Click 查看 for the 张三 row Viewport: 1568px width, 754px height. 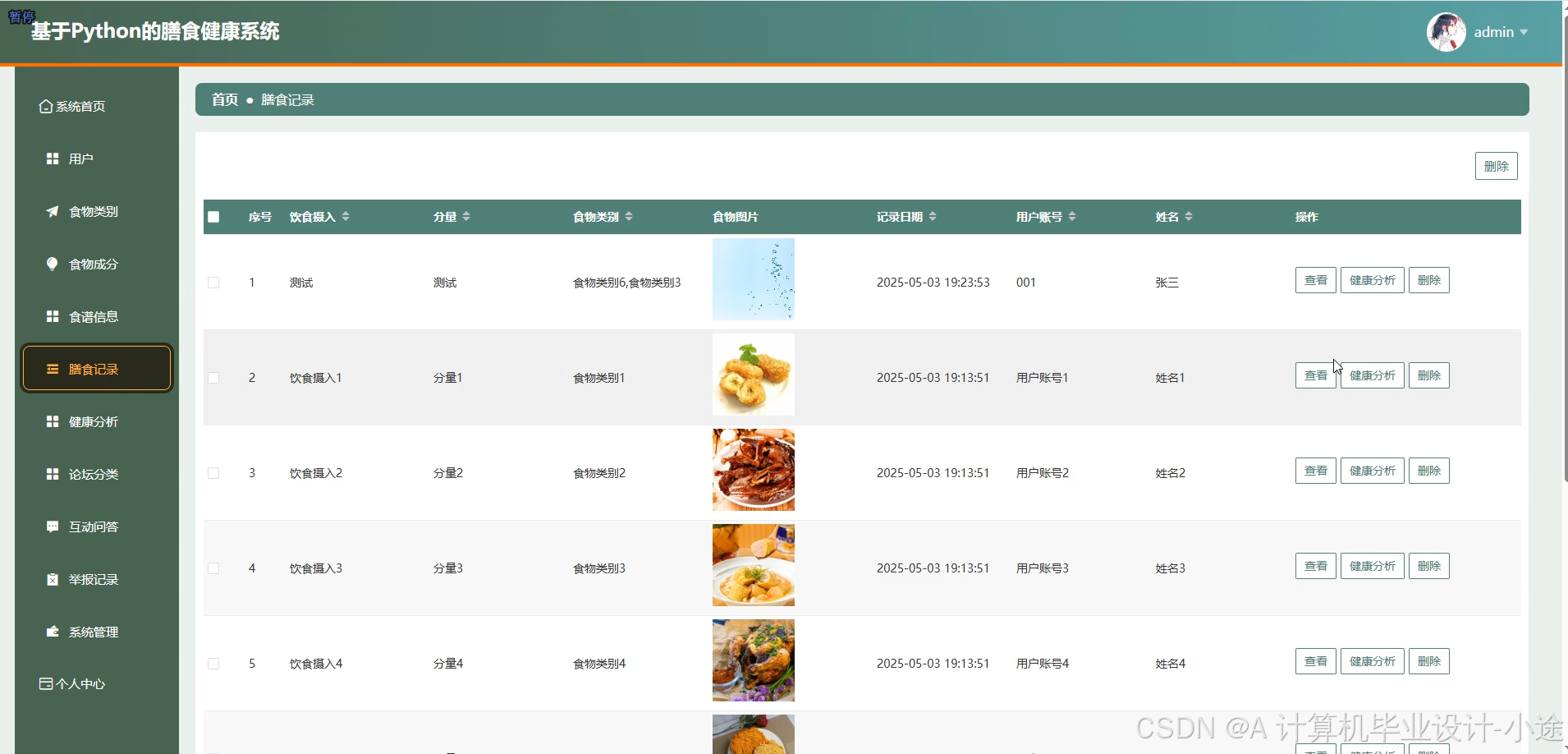(x=1315, y=280)
